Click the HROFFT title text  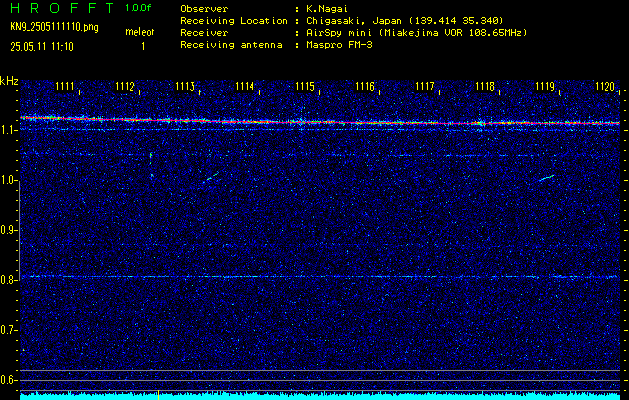tap(63, 8)
